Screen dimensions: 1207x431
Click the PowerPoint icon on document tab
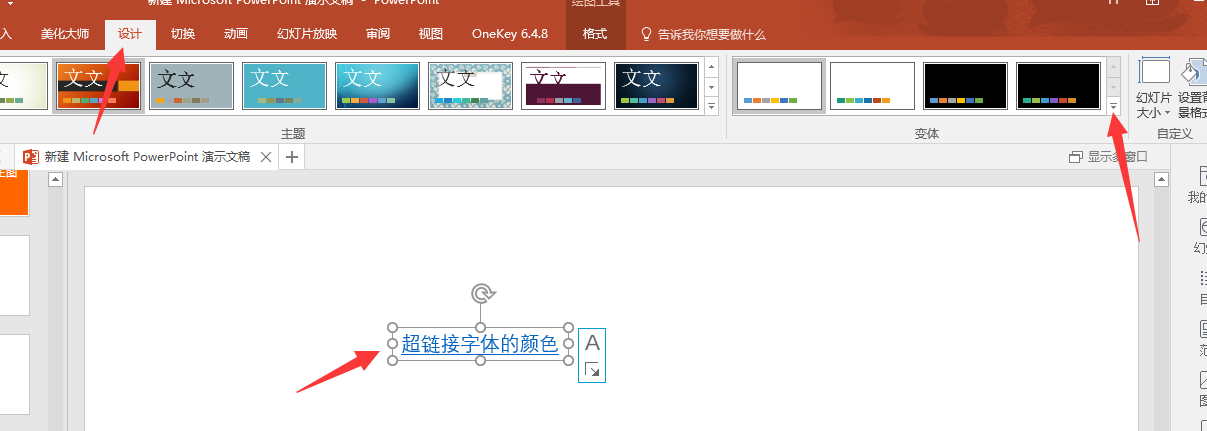(31, 157)
